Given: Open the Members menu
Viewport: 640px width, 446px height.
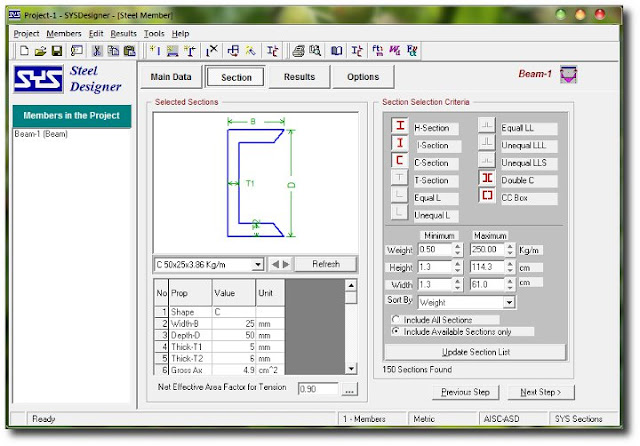Looking at the screenshot, I should click(x=64, y=34).
